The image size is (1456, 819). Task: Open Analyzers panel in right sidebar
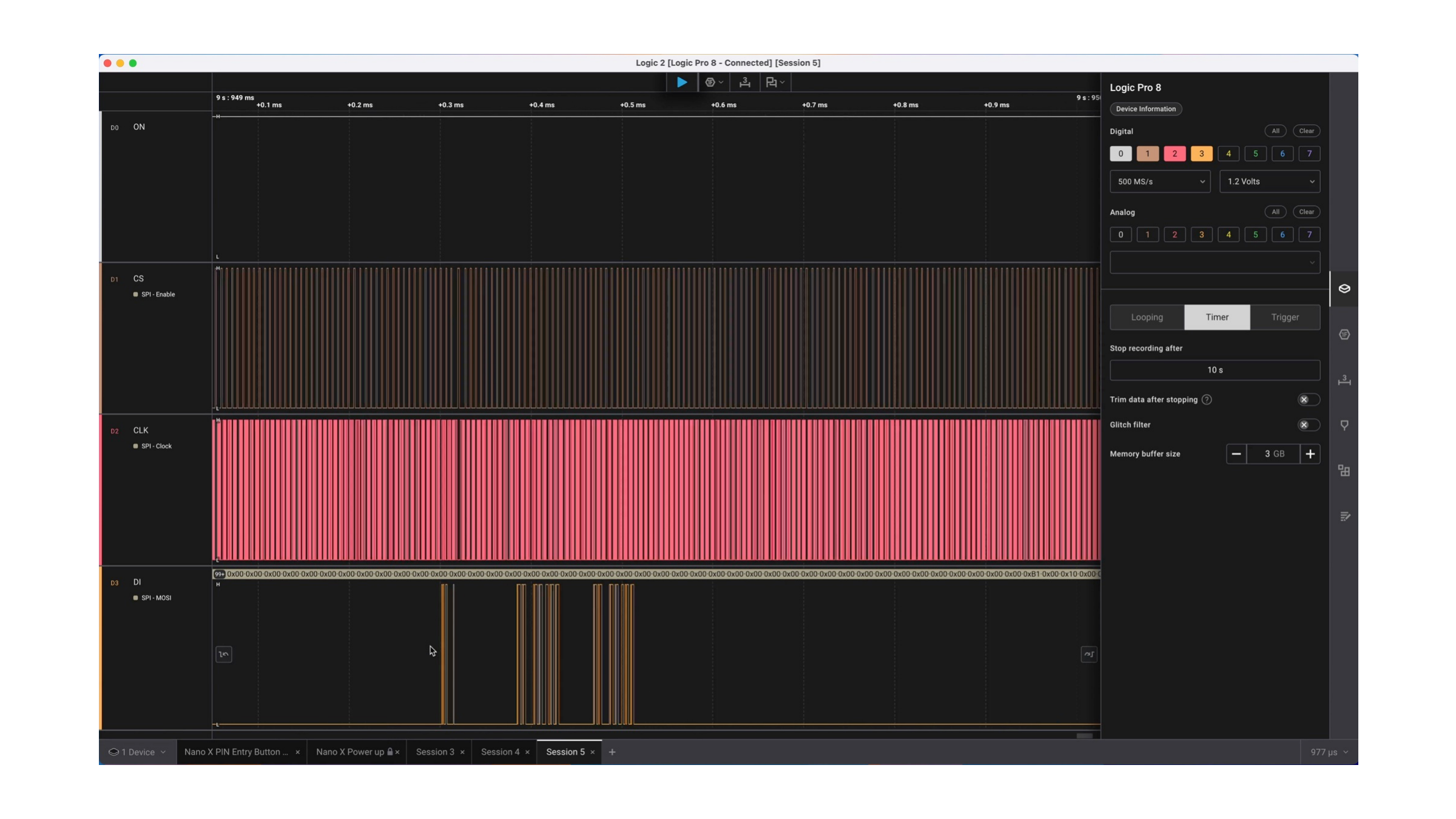(x=1344, y=334)
